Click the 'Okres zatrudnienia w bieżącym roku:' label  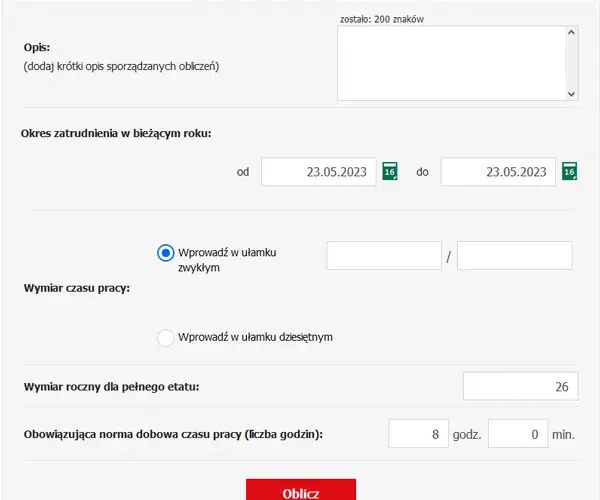pos(116,134)
